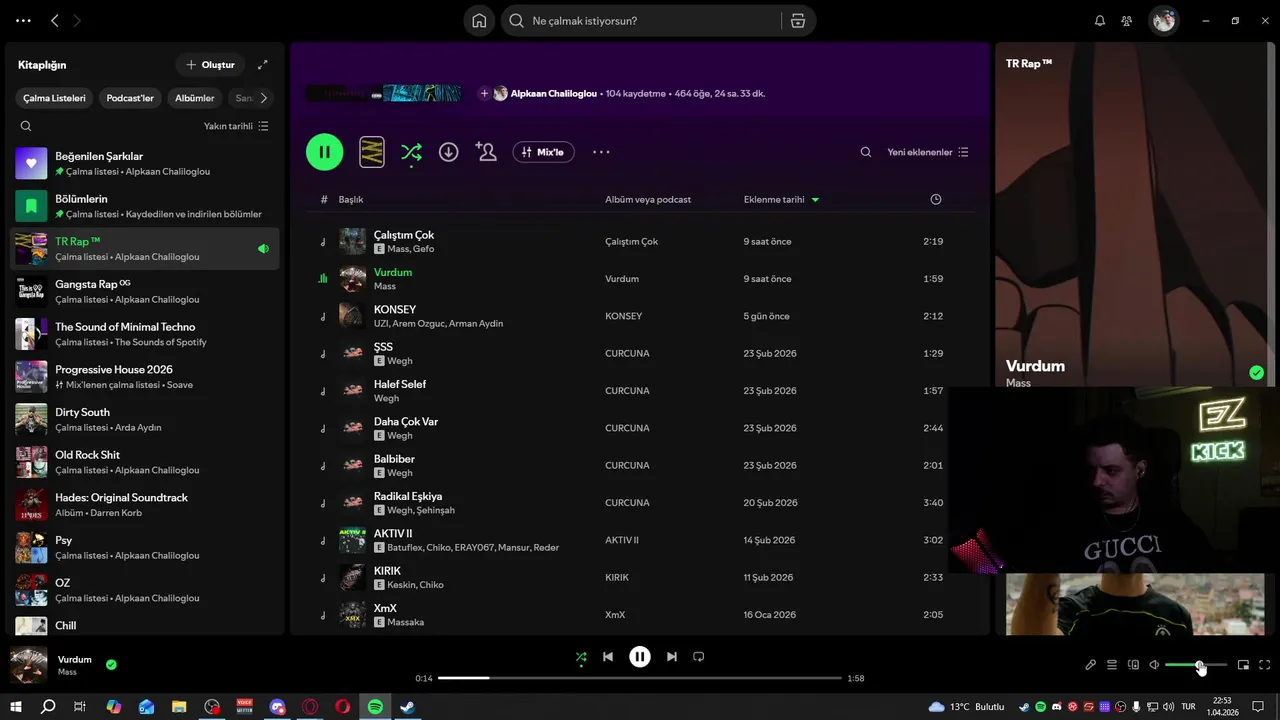Sort by the Eklenme tarihi column
Viewport: 1280px width, 720px height.
coord(781,199)
